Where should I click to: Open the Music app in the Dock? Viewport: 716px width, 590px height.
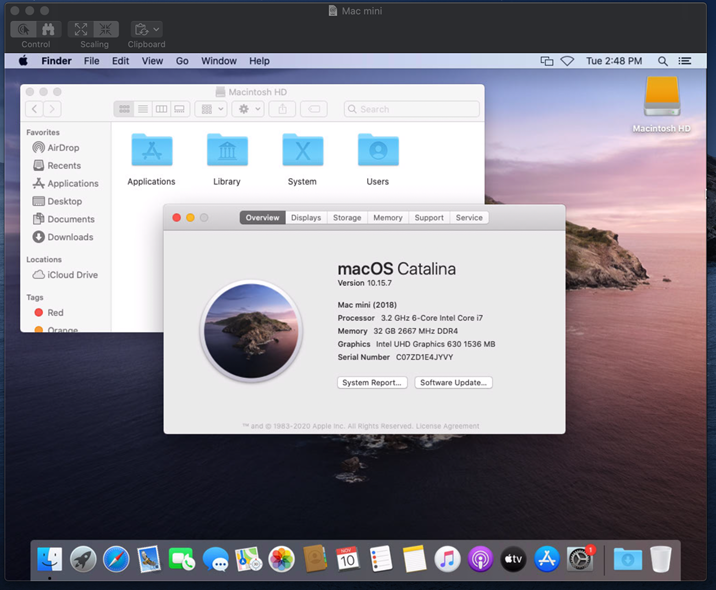pos(447,559)
